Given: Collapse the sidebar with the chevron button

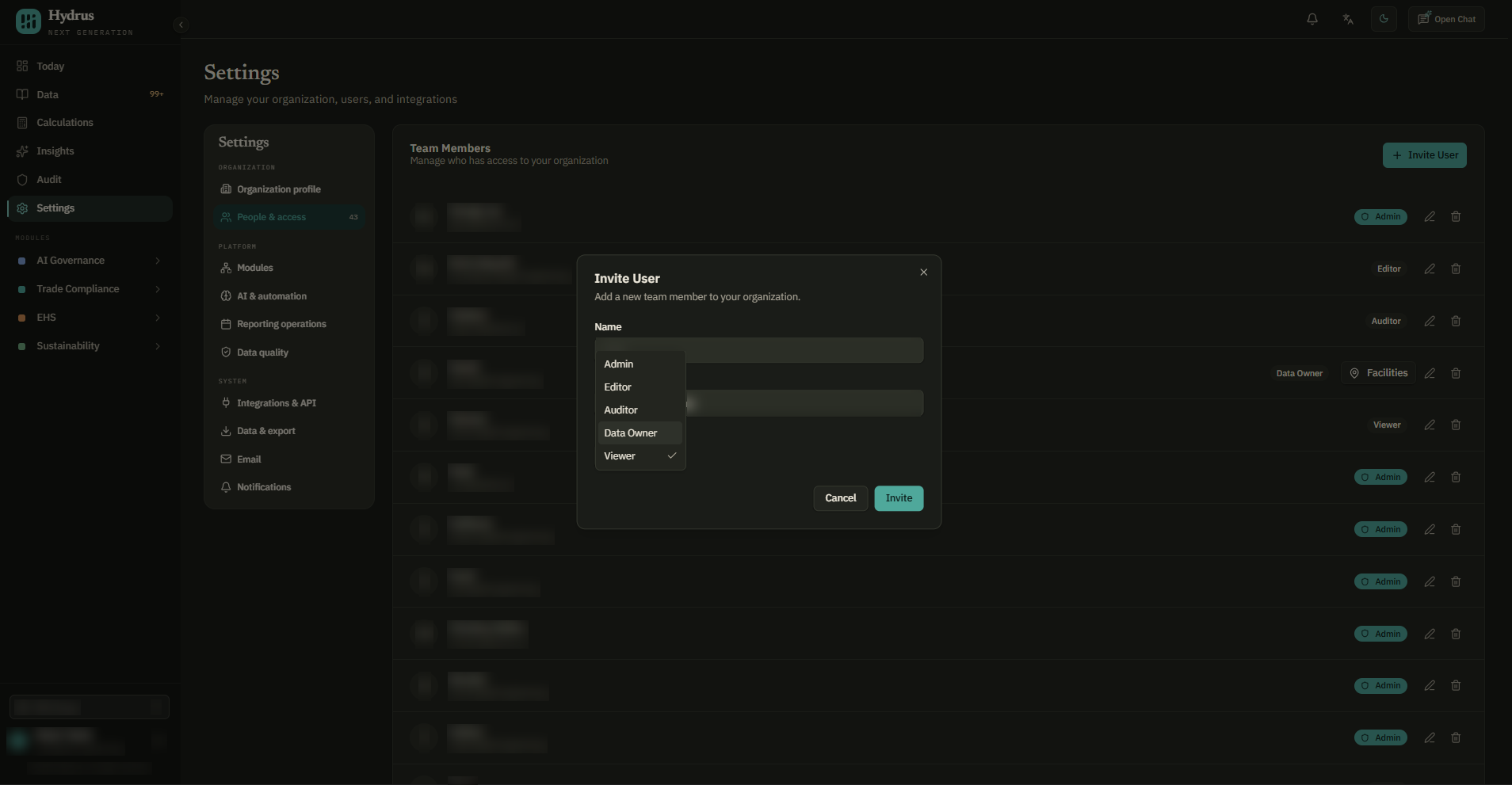Looking at the screenshot, I should [x=181, y=25].
